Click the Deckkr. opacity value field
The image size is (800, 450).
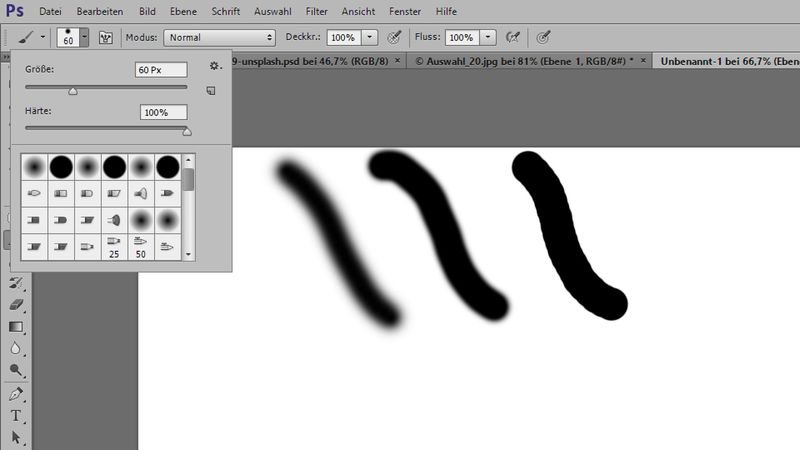point(344,37)
